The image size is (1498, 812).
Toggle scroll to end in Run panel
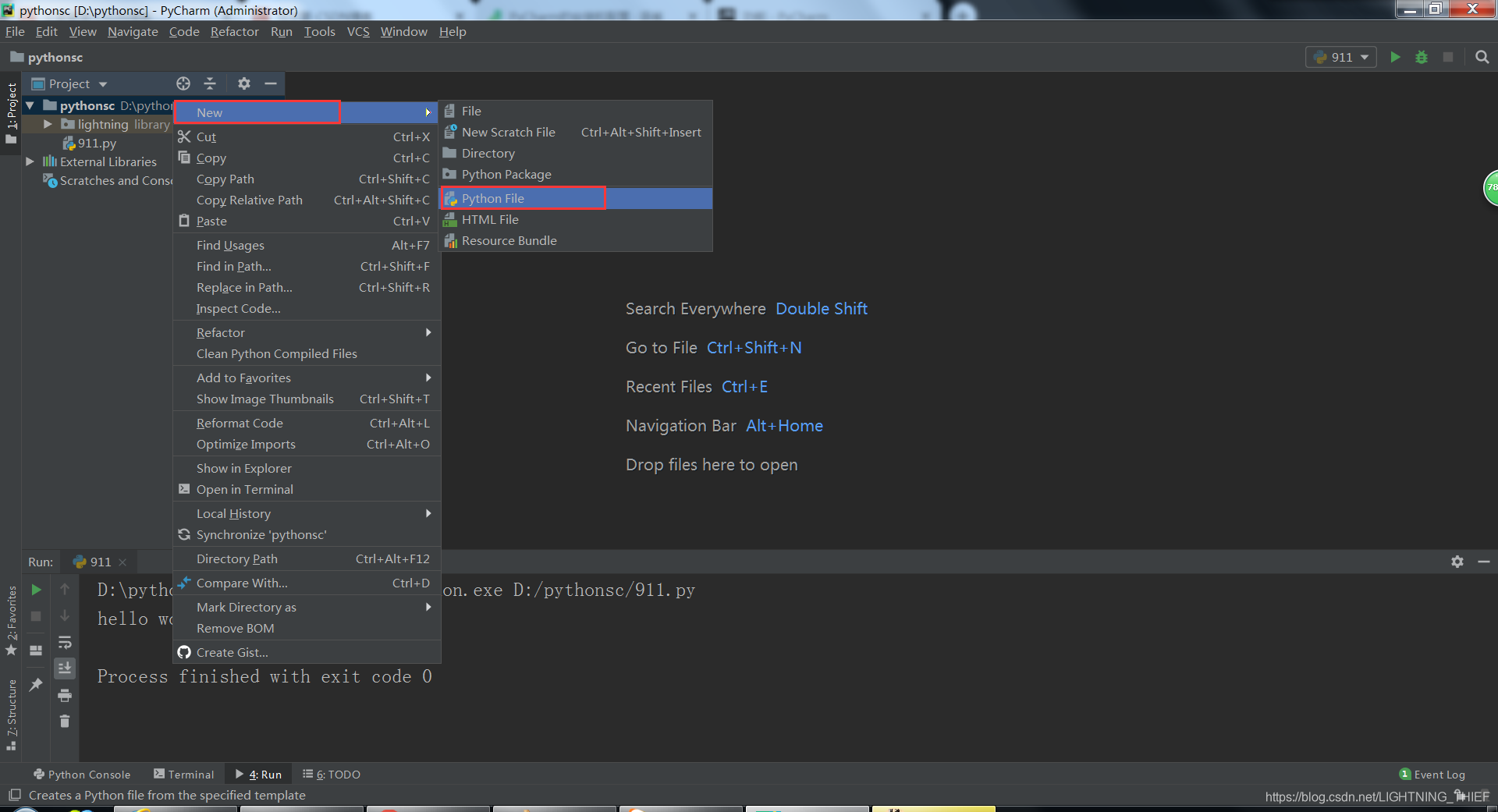coord(65,668)
